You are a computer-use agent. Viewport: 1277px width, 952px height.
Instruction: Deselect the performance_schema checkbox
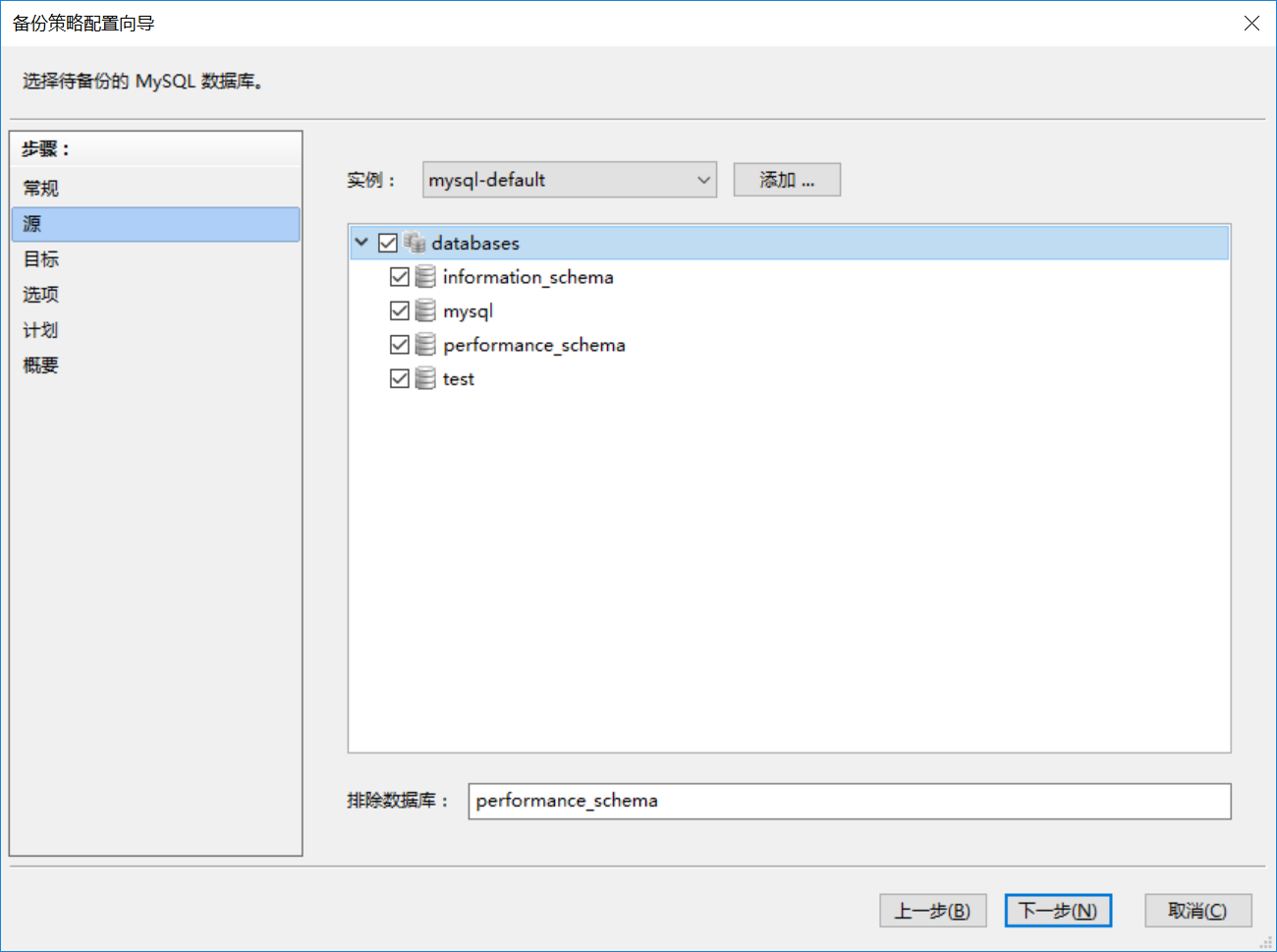(x=400, y=345)
